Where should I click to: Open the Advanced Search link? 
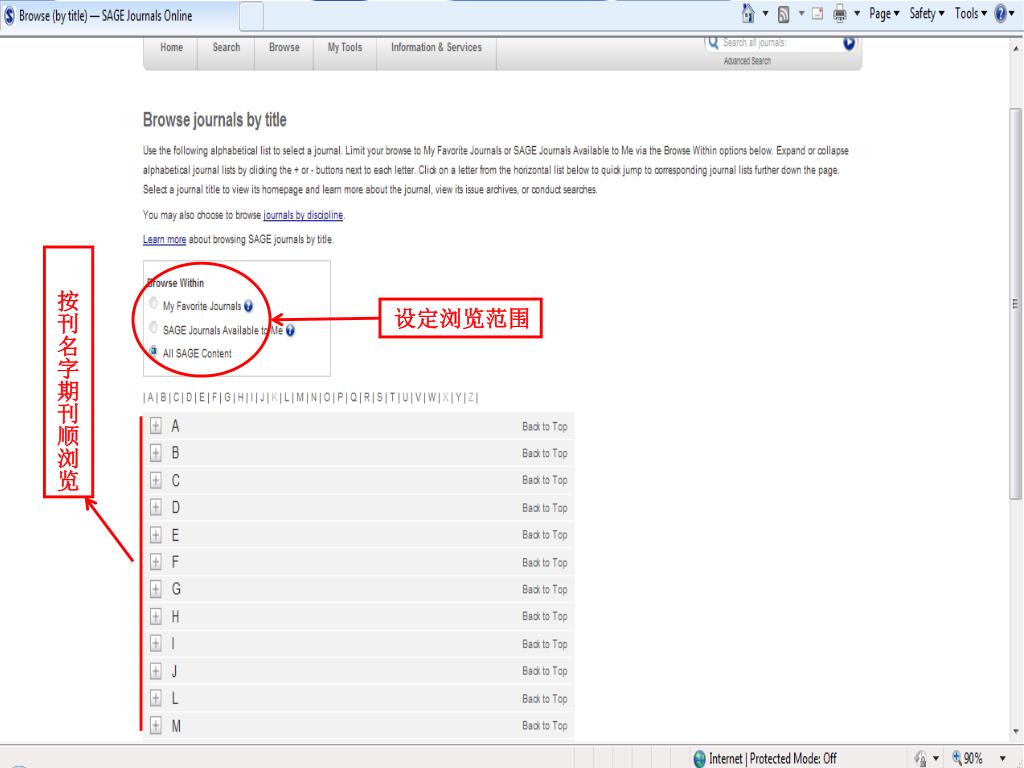click(747, 61)
